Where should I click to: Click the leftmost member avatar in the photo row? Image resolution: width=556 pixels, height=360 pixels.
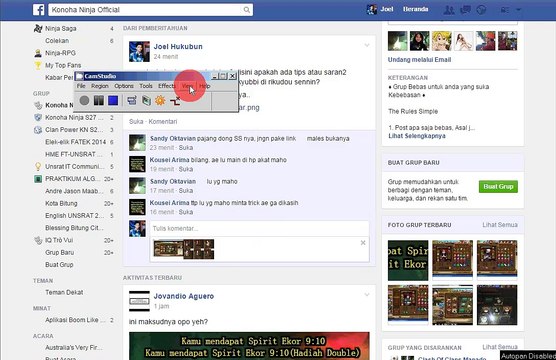397,41
